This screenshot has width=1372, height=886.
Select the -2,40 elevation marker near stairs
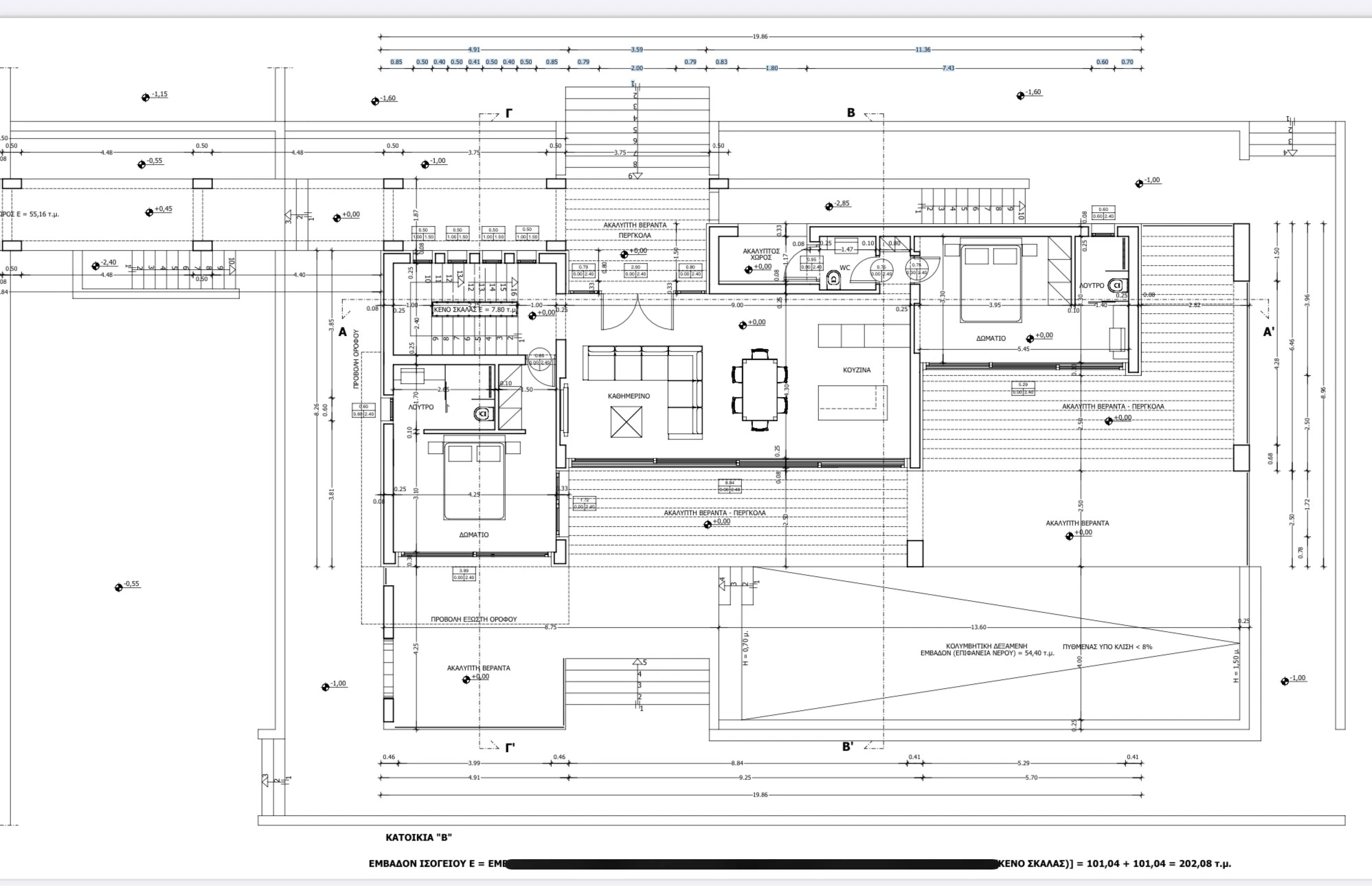[x=95, y=266]
